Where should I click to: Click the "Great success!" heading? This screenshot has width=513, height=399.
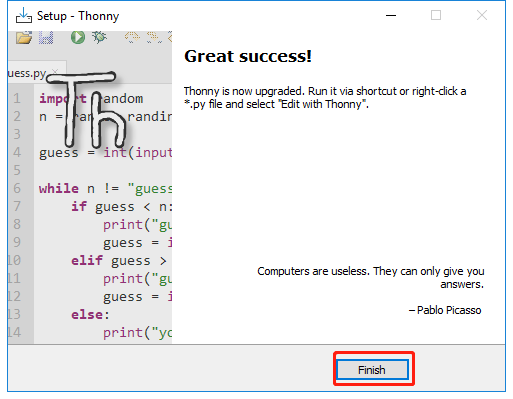[x=248, y=56]
